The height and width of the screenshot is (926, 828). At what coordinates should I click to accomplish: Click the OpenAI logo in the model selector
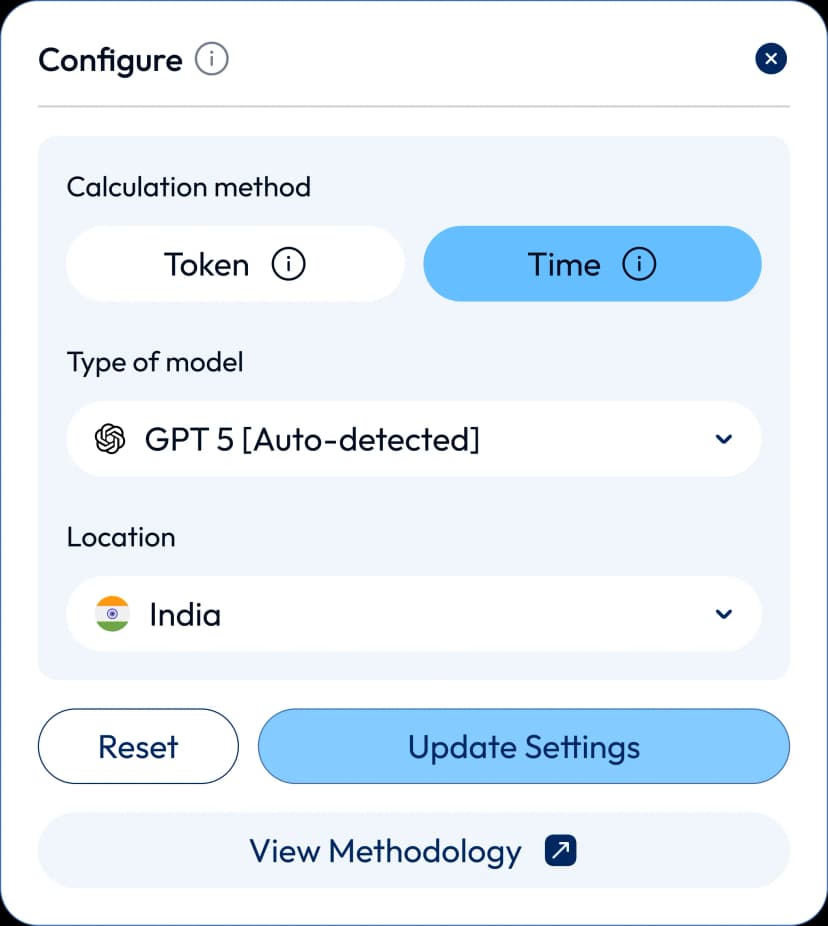[109, 439]
